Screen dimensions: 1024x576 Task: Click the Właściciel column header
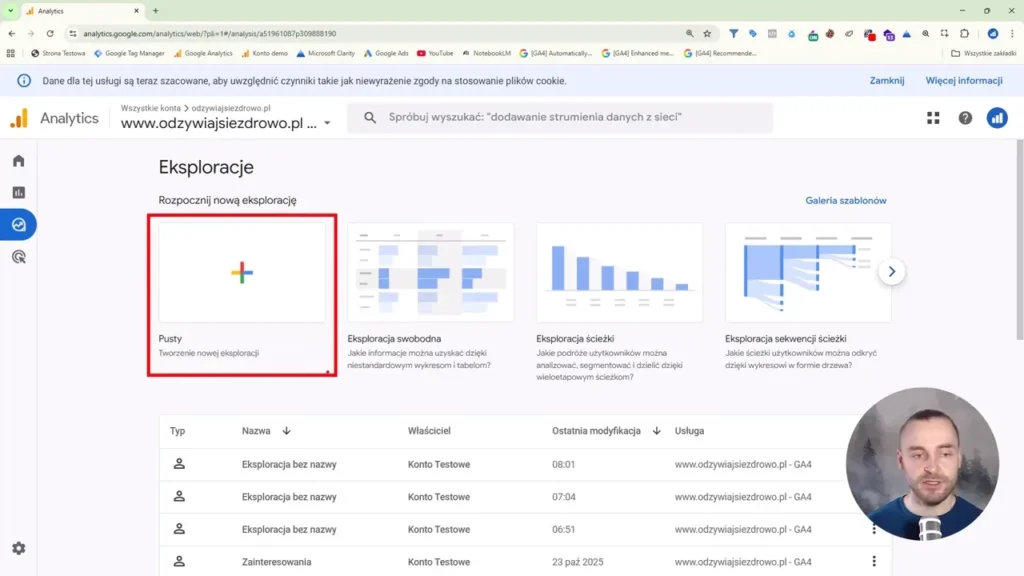click(429, 431)
